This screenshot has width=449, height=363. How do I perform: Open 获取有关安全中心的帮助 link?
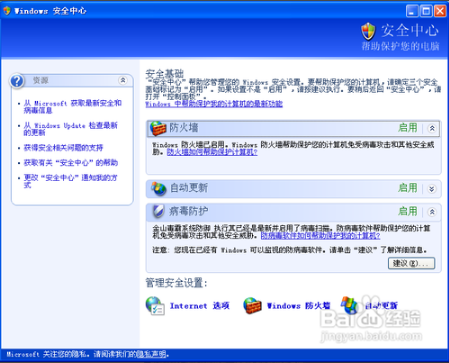pyautogui.click(x=71, y=163)
